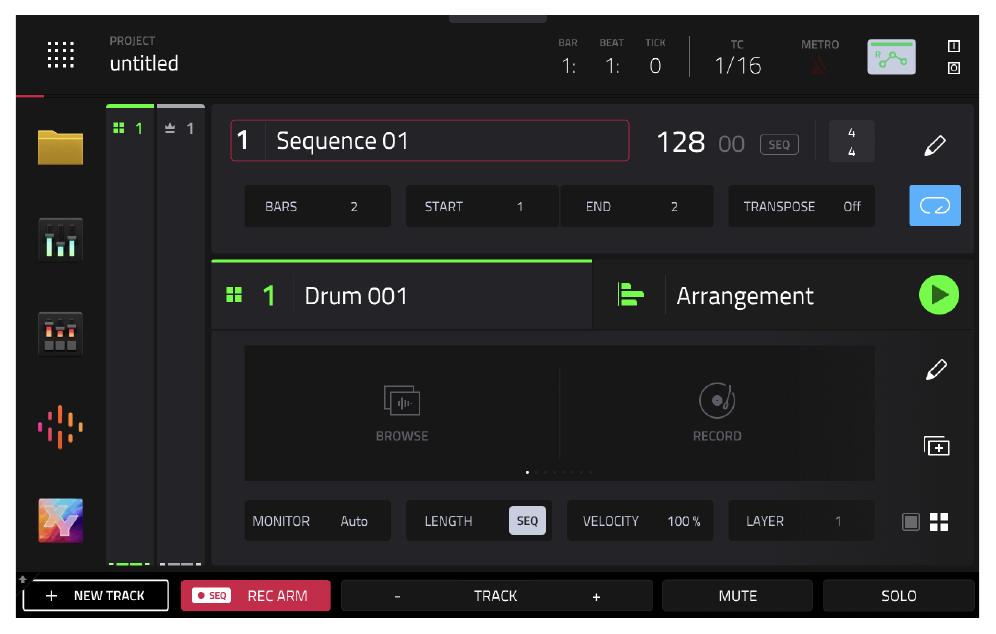Open the automation read/write button
This screenshot has width=996, height=634.
[891, 57]
